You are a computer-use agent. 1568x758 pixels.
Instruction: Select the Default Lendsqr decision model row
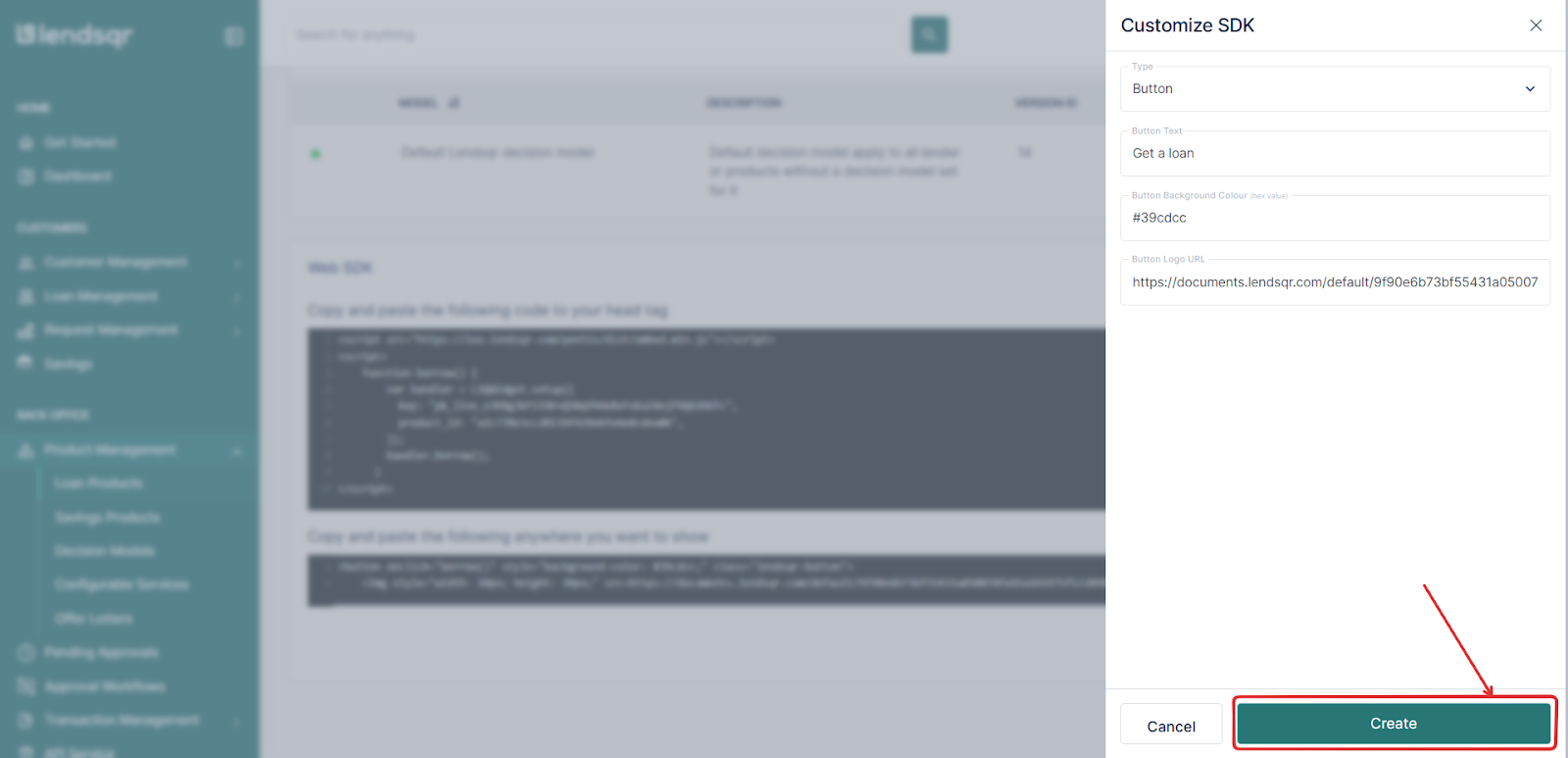point(697,171)
